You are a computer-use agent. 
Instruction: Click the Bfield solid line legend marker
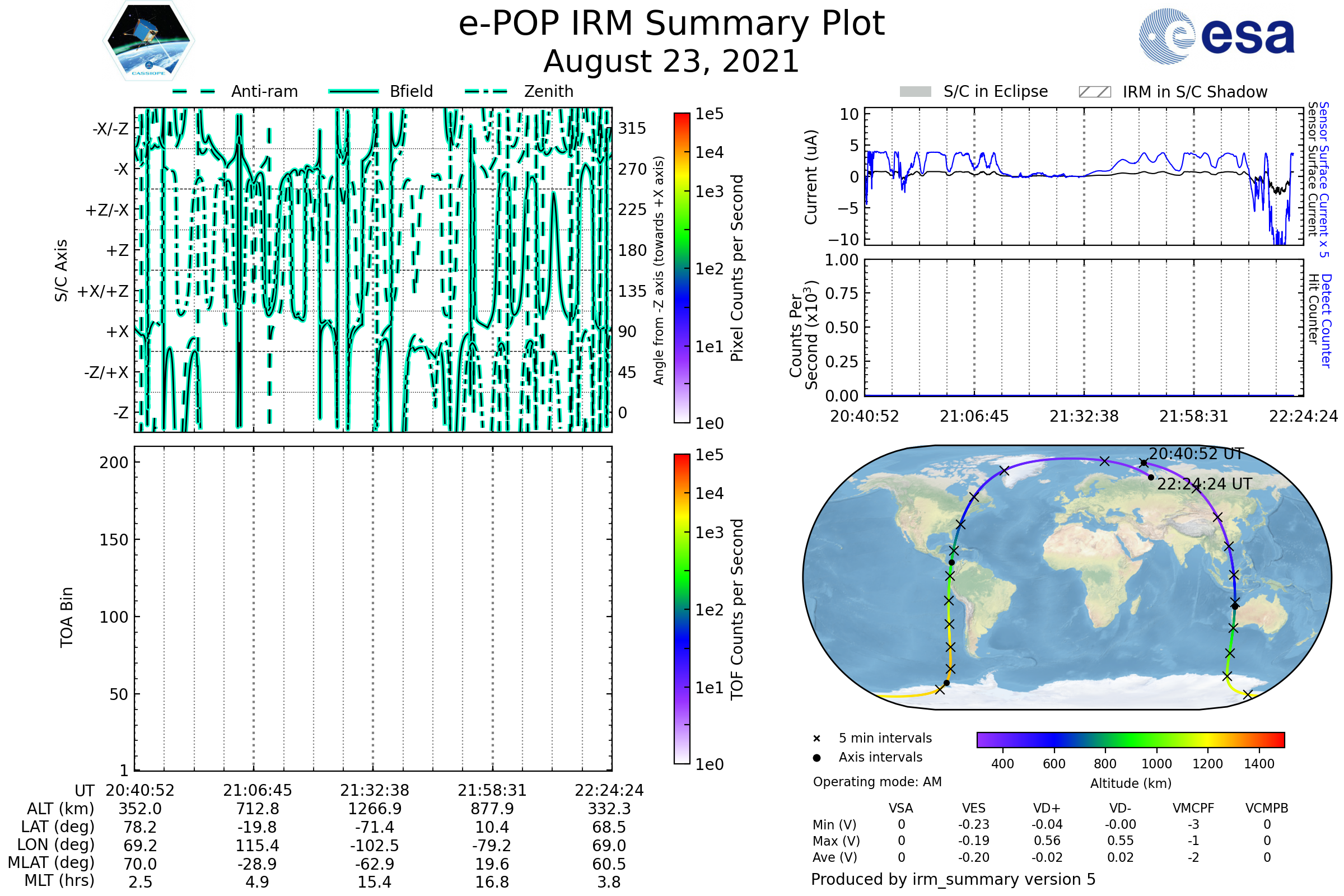353,91
